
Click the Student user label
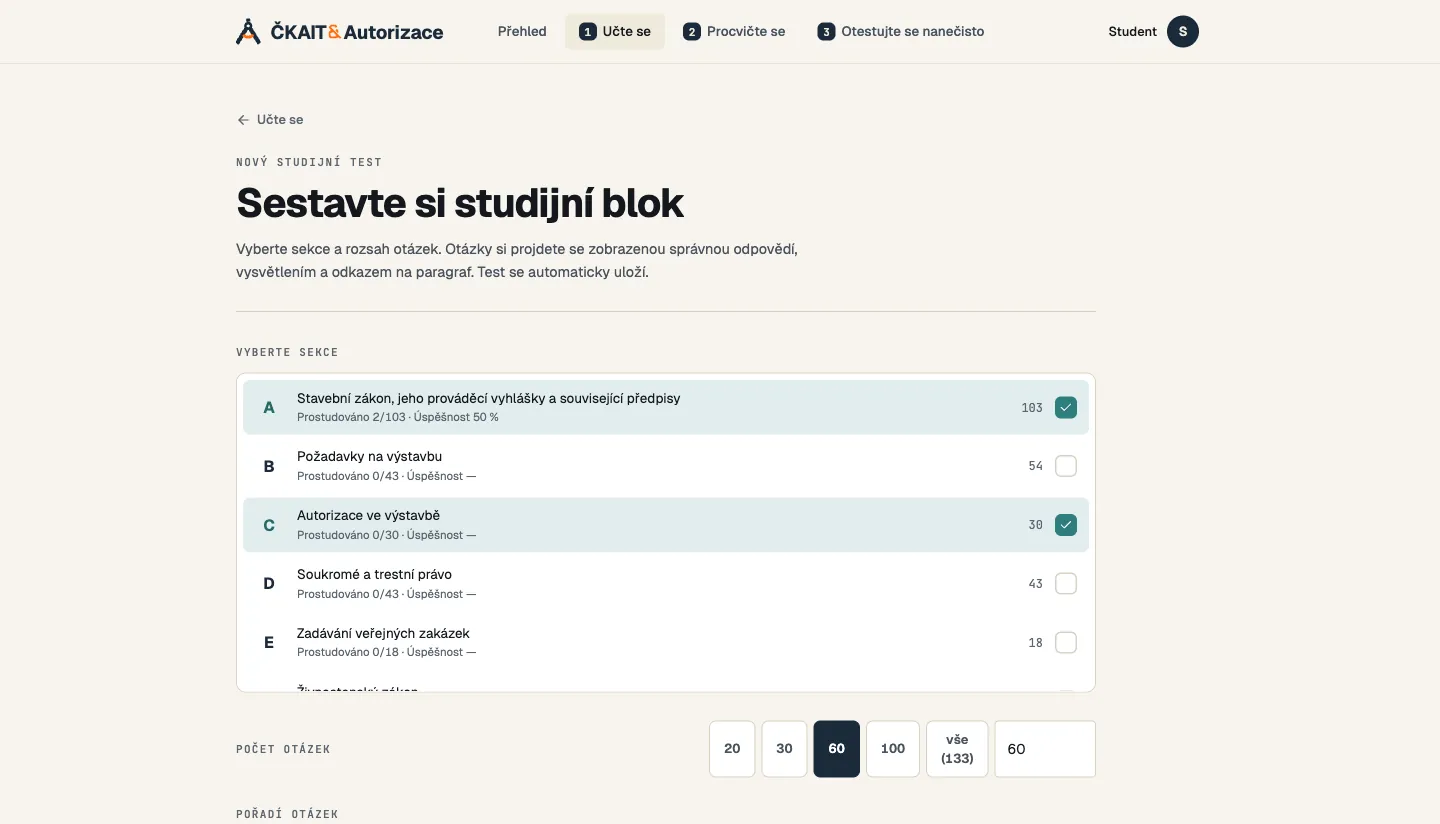[1132, 31]
